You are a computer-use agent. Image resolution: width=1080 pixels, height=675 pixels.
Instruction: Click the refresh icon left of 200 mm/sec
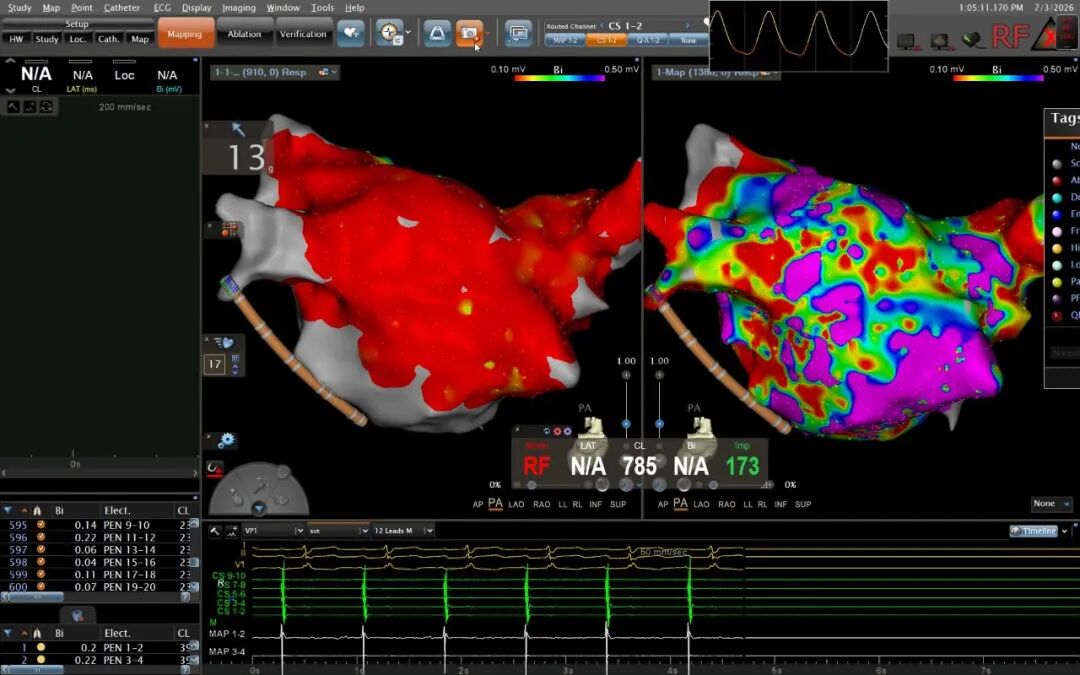46,107
